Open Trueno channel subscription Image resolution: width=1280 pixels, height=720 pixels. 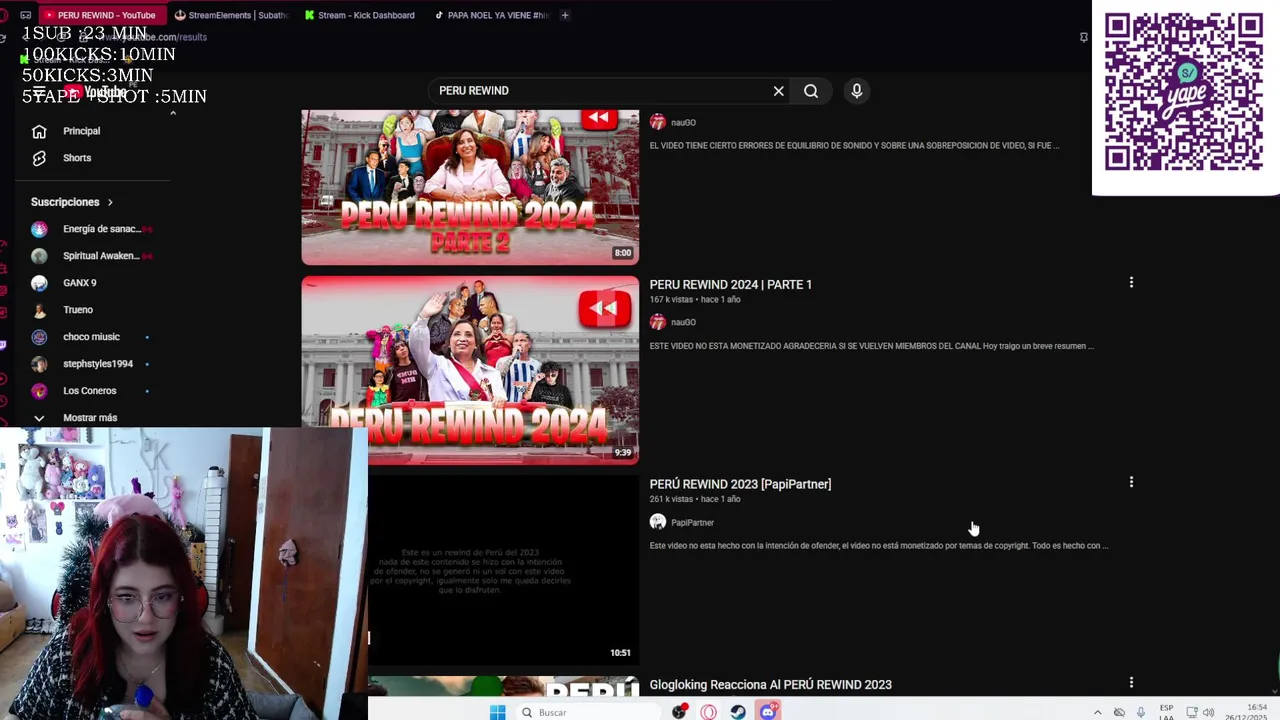pyautogui.click(x=63, y=310)
